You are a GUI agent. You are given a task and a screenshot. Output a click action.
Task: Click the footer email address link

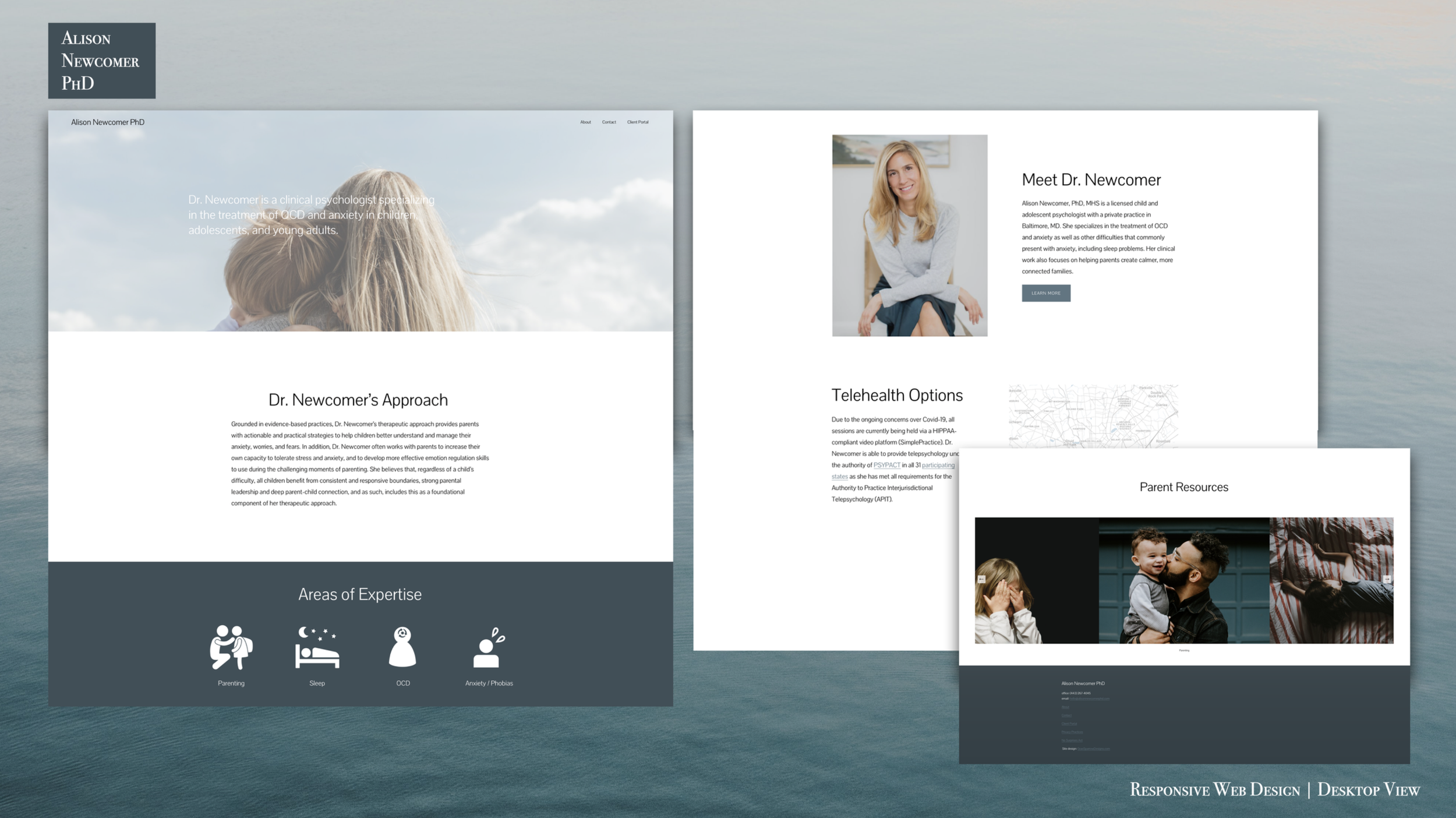(x=1089, y=699)
